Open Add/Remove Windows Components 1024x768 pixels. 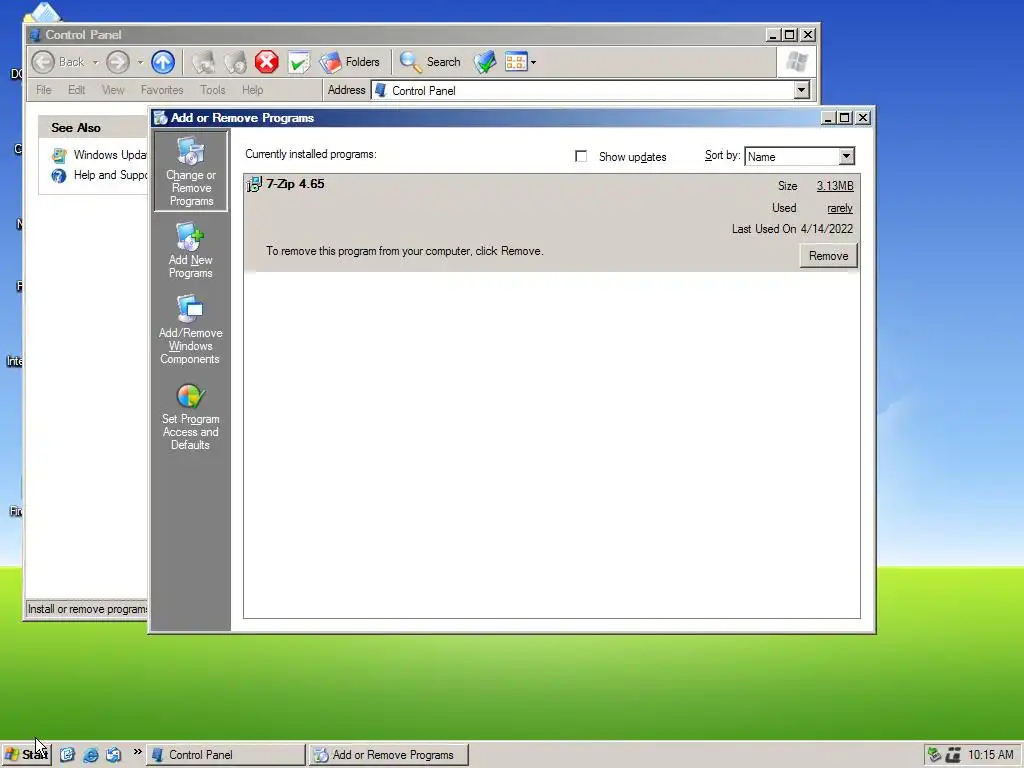click(191, 330)
